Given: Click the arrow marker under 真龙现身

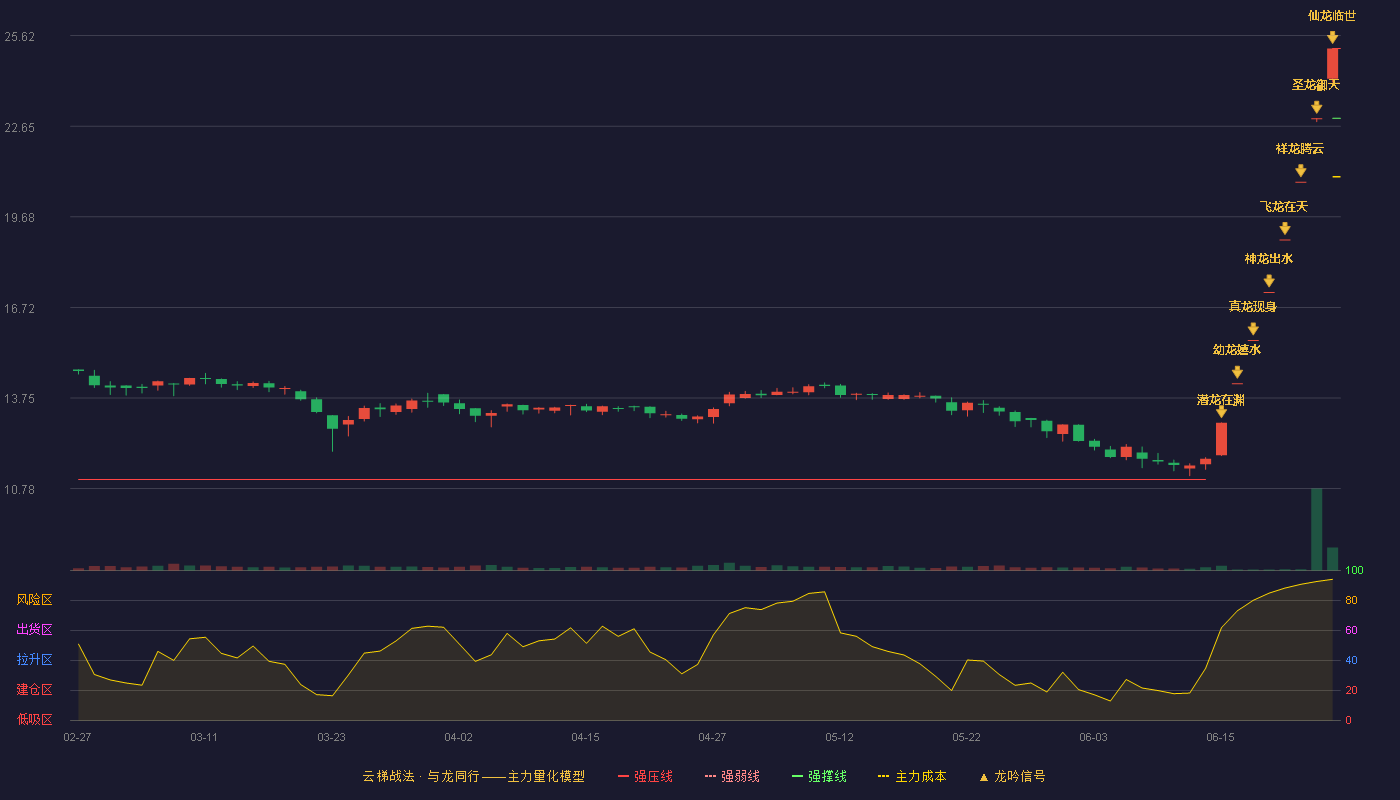Looking at the screenshot, I should click(x=1252, y=329).
